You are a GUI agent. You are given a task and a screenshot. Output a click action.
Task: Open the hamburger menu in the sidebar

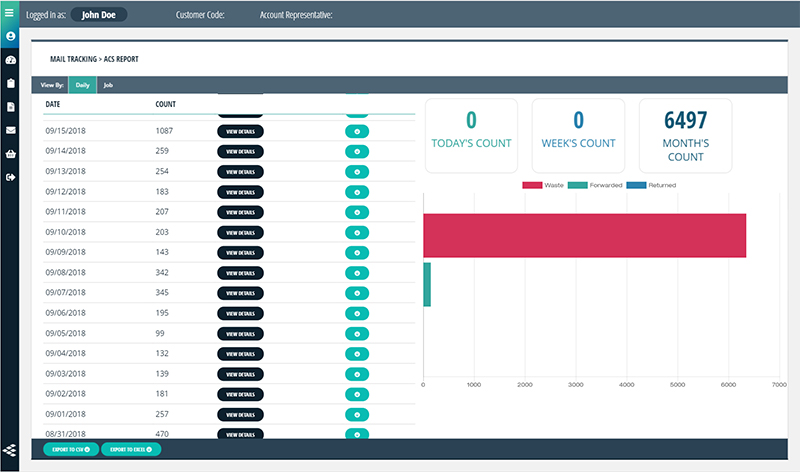click(10, 13)
